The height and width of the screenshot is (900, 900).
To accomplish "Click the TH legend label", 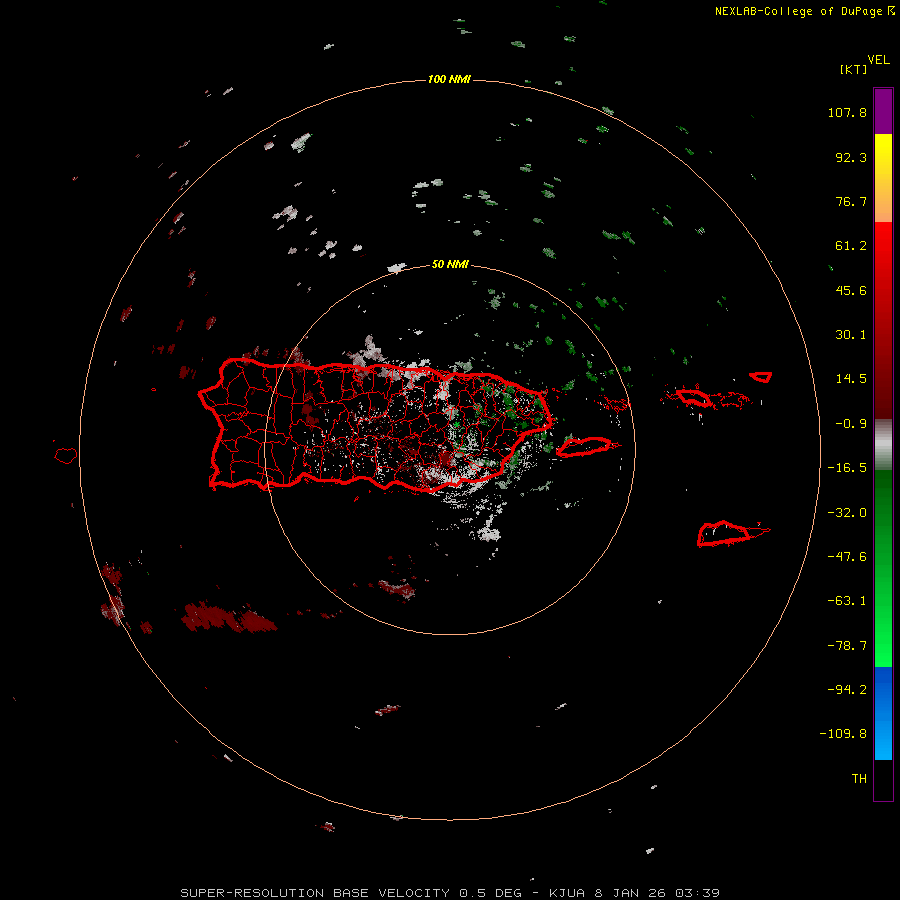I will tap(859, 778).
